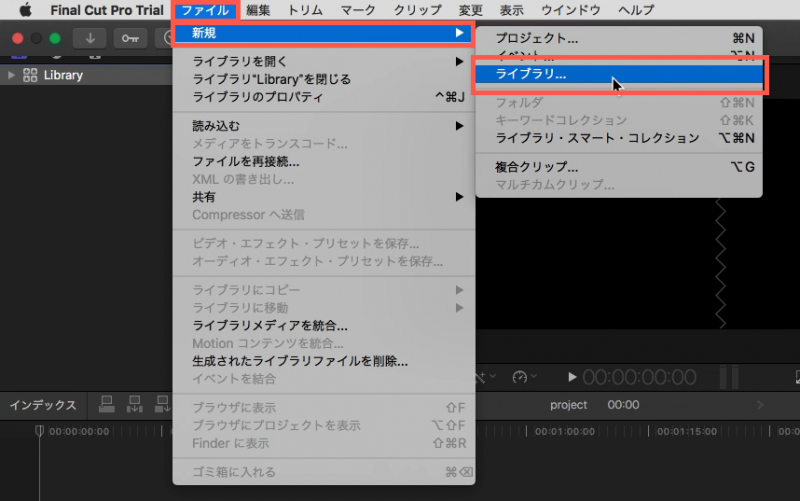Choose 複合クリップ... in submenu
Screen dimensions: 800x501
(619, 167)
